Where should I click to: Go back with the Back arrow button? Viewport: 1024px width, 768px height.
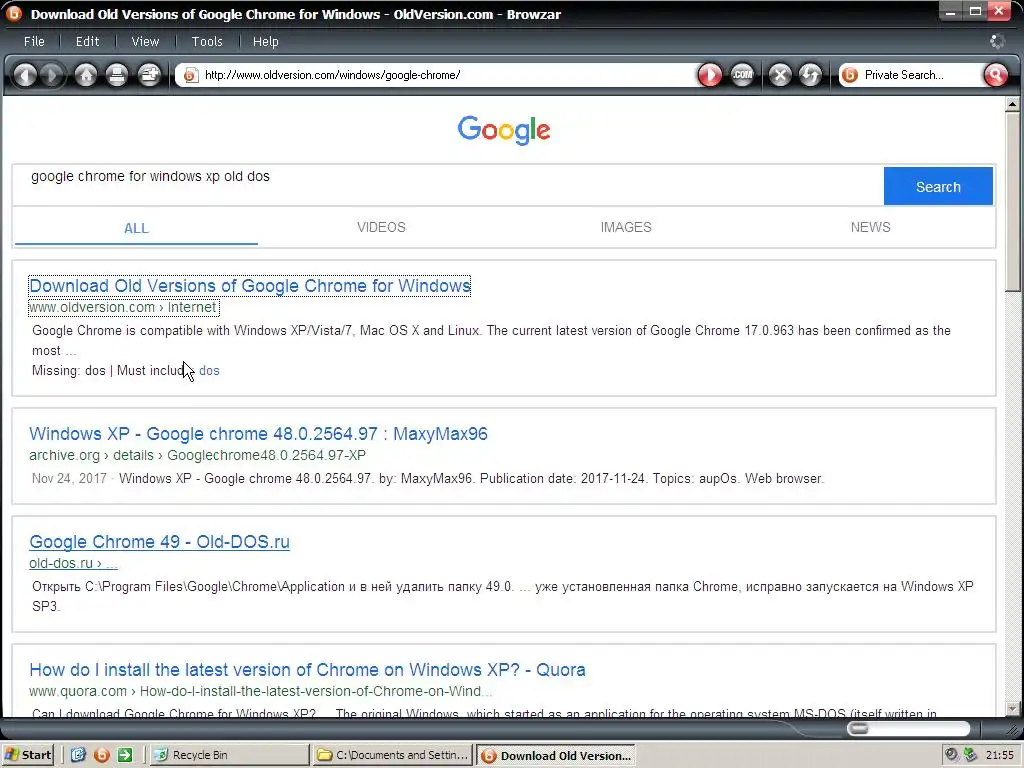(25, 75)
